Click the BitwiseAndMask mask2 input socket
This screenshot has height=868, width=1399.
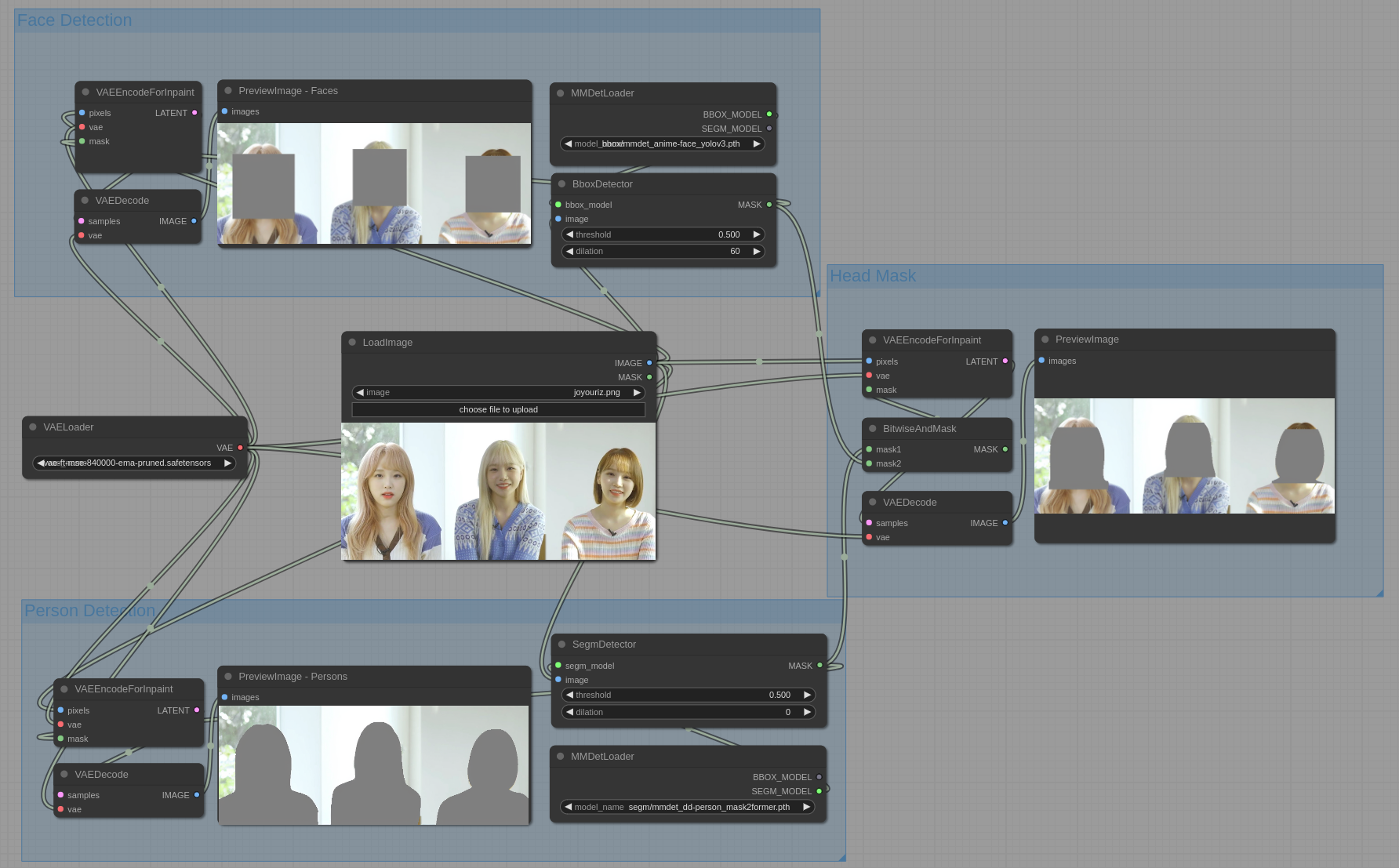pyautogui.click(x=869, y=463)
